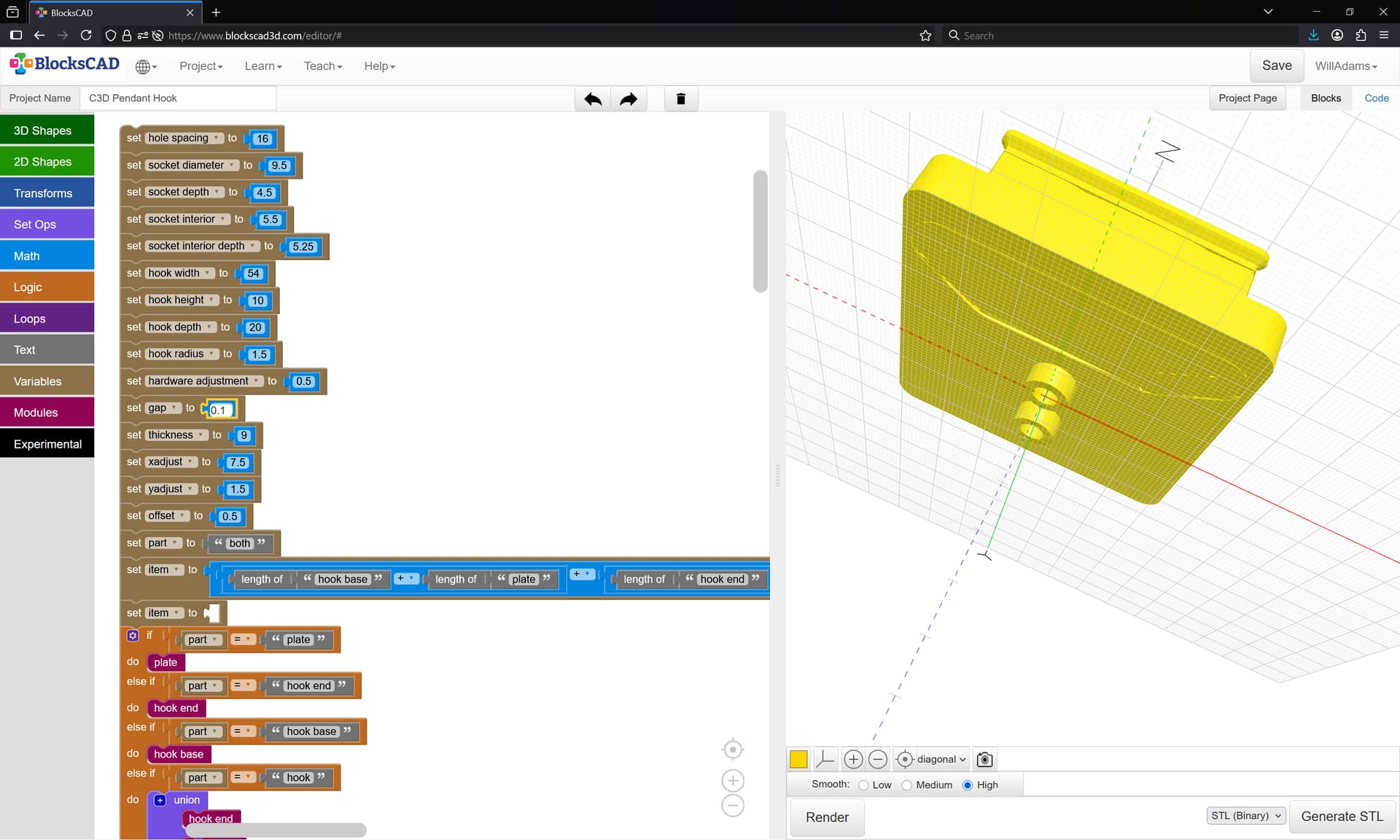Open the WillAdams account dropdown
The height and width of the screenshot is (840, 1400).
click(1346, 66)
